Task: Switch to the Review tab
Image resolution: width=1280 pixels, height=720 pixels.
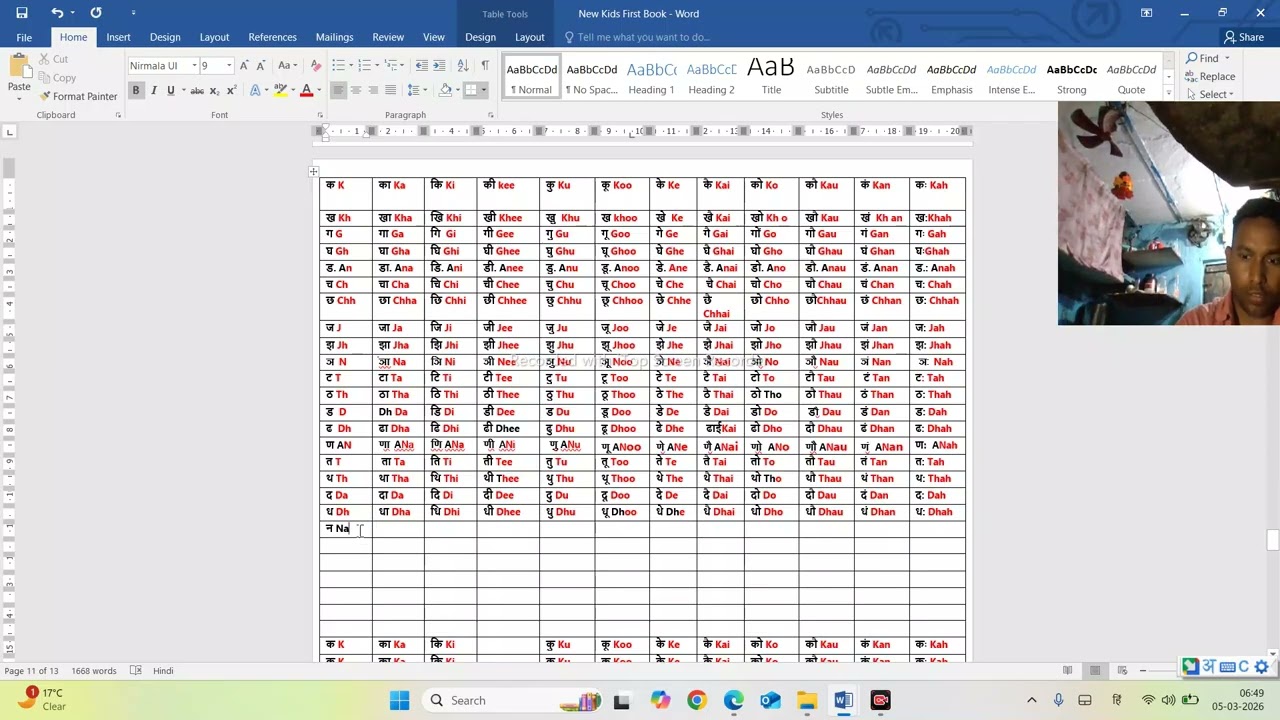Action: coord(388,37)
